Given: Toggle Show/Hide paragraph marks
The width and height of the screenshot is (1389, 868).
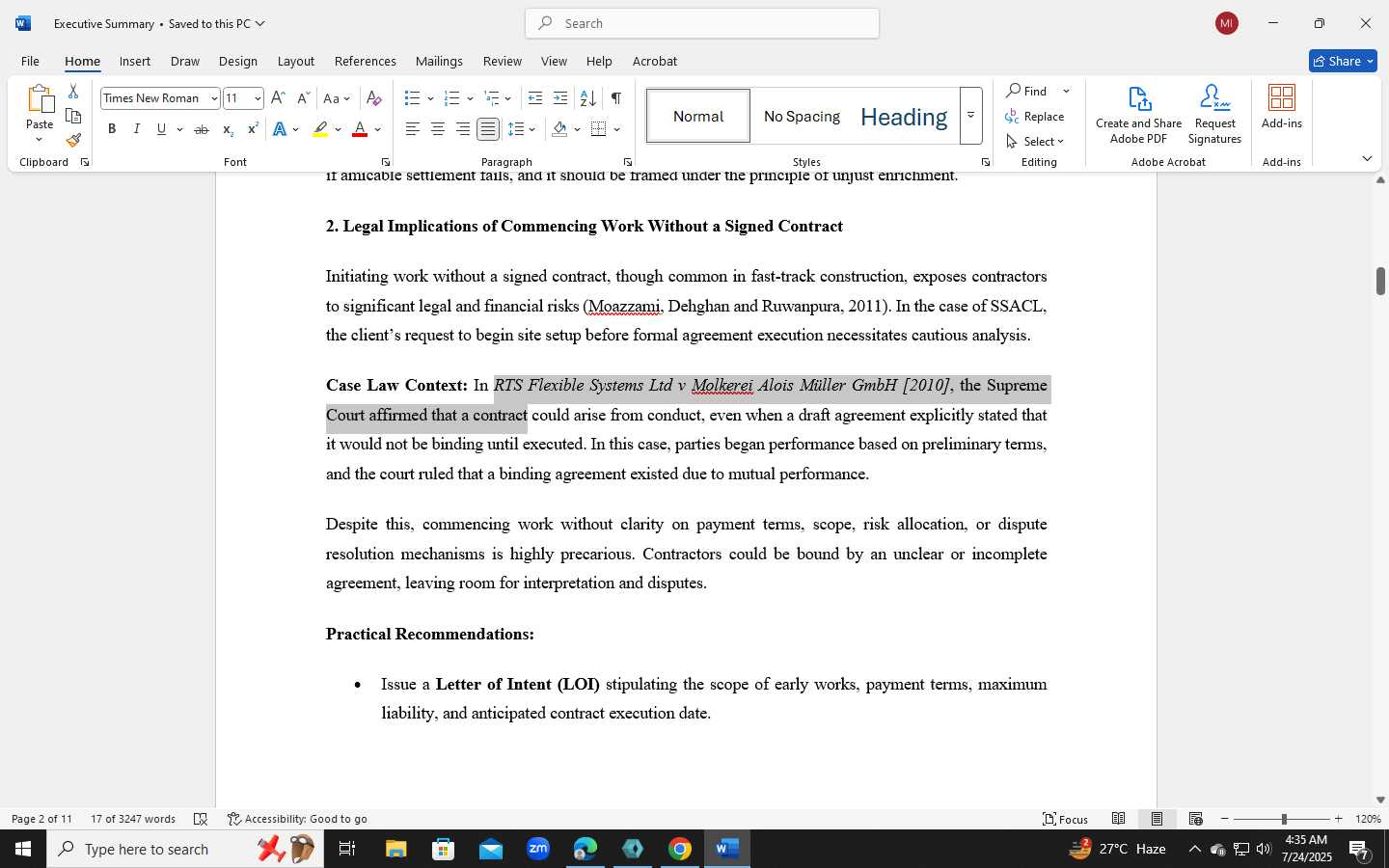Looking at the screenshot, I should (x=615, y=98).
